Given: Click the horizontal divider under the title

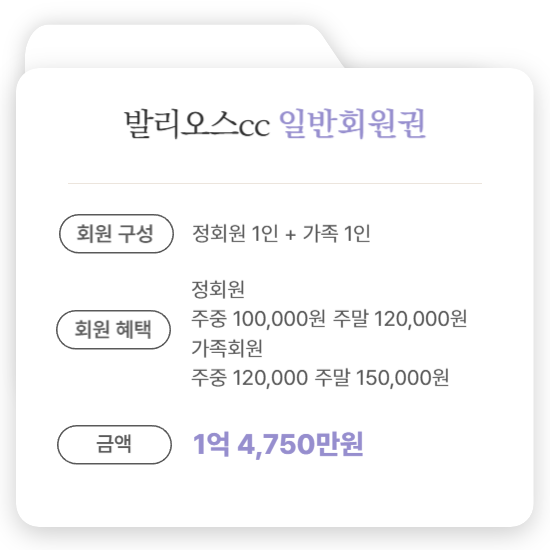Looking at the screenshot, I should 275,183.
